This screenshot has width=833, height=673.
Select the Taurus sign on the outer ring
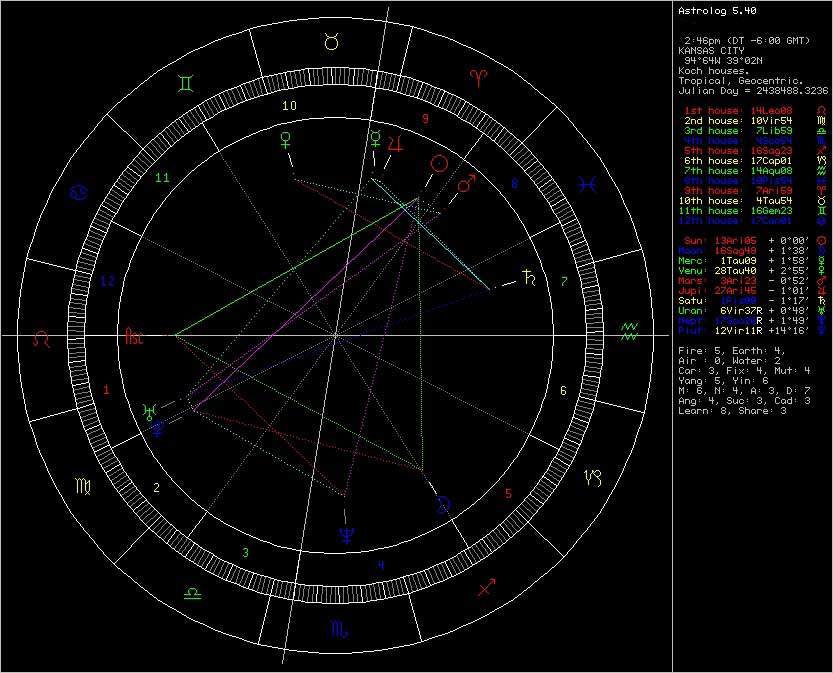[331, 41]
